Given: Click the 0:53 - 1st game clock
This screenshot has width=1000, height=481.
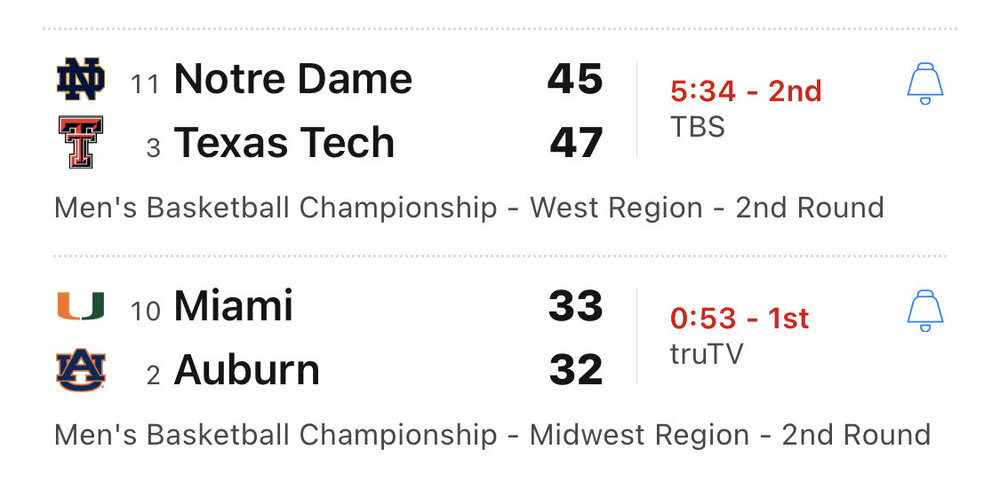Looking at the screenshot, I should click(739, 319).
